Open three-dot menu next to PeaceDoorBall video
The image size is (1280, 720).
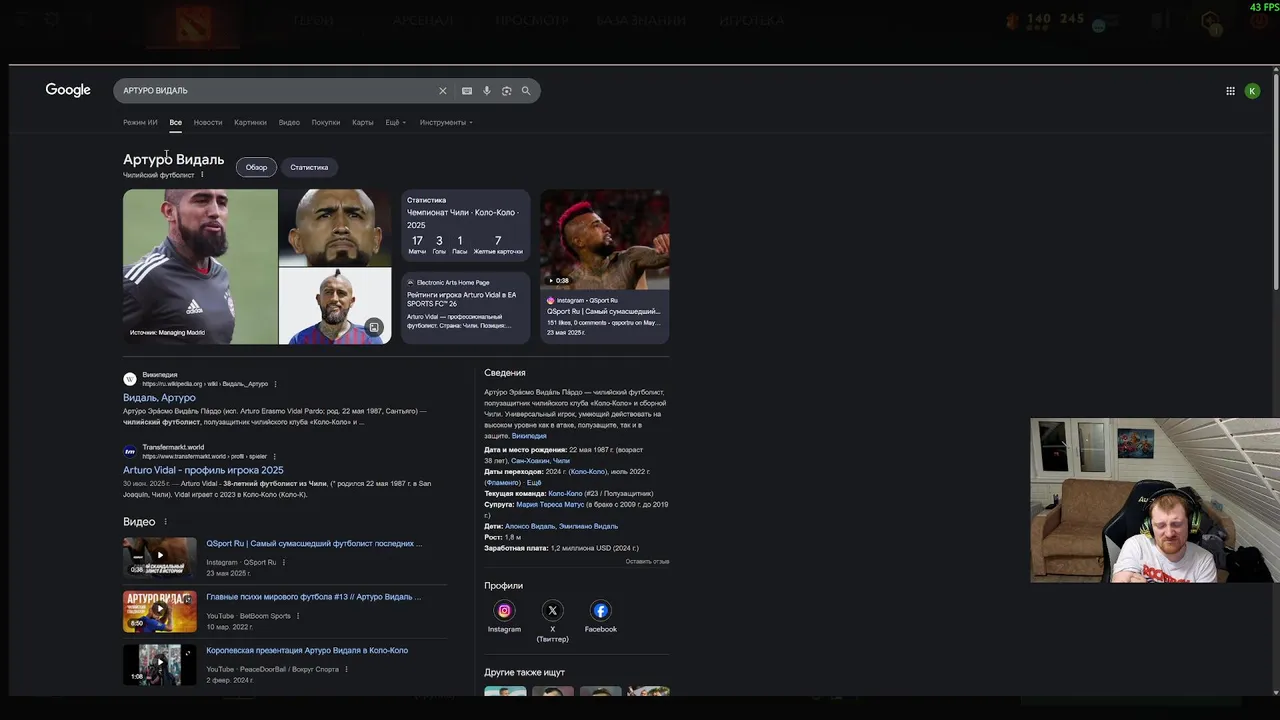[x=346, y=669]
